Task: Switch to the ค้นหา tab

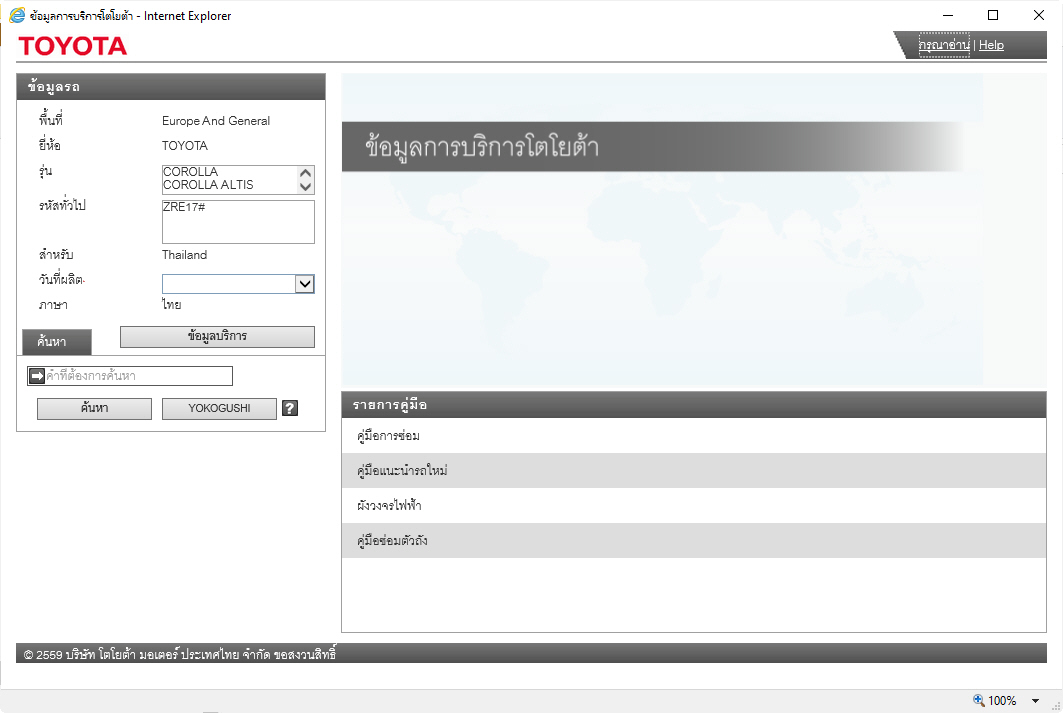Action: click(56, 342)
